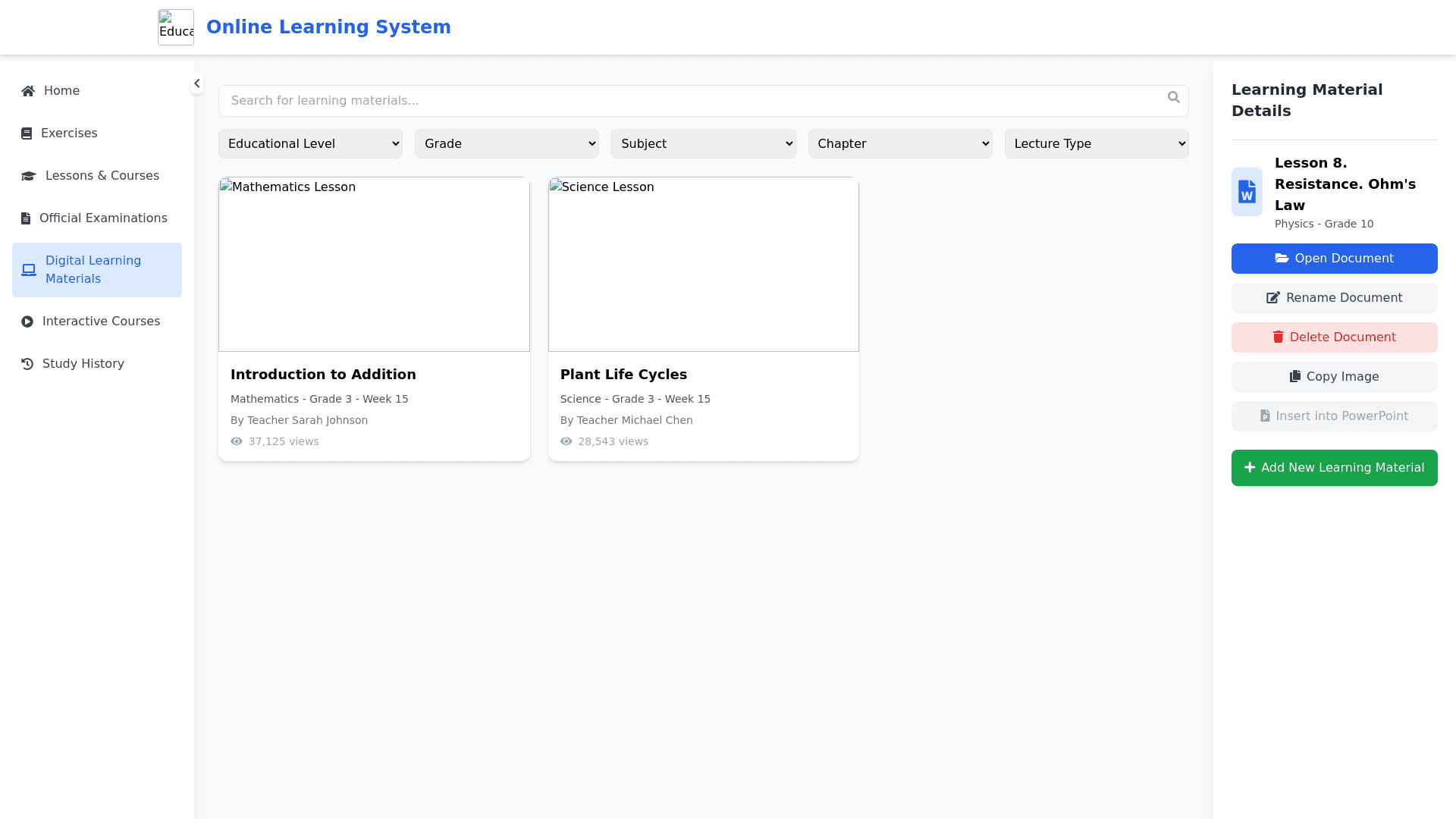The width and height of the screenshot is (1456, 819).
Task: Click the Interactive Courses play icon
Action: (27, 322)
